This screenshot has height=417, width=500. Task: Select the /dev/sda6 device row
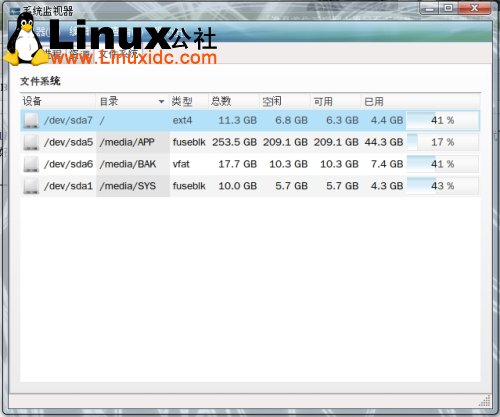point(250,164)
